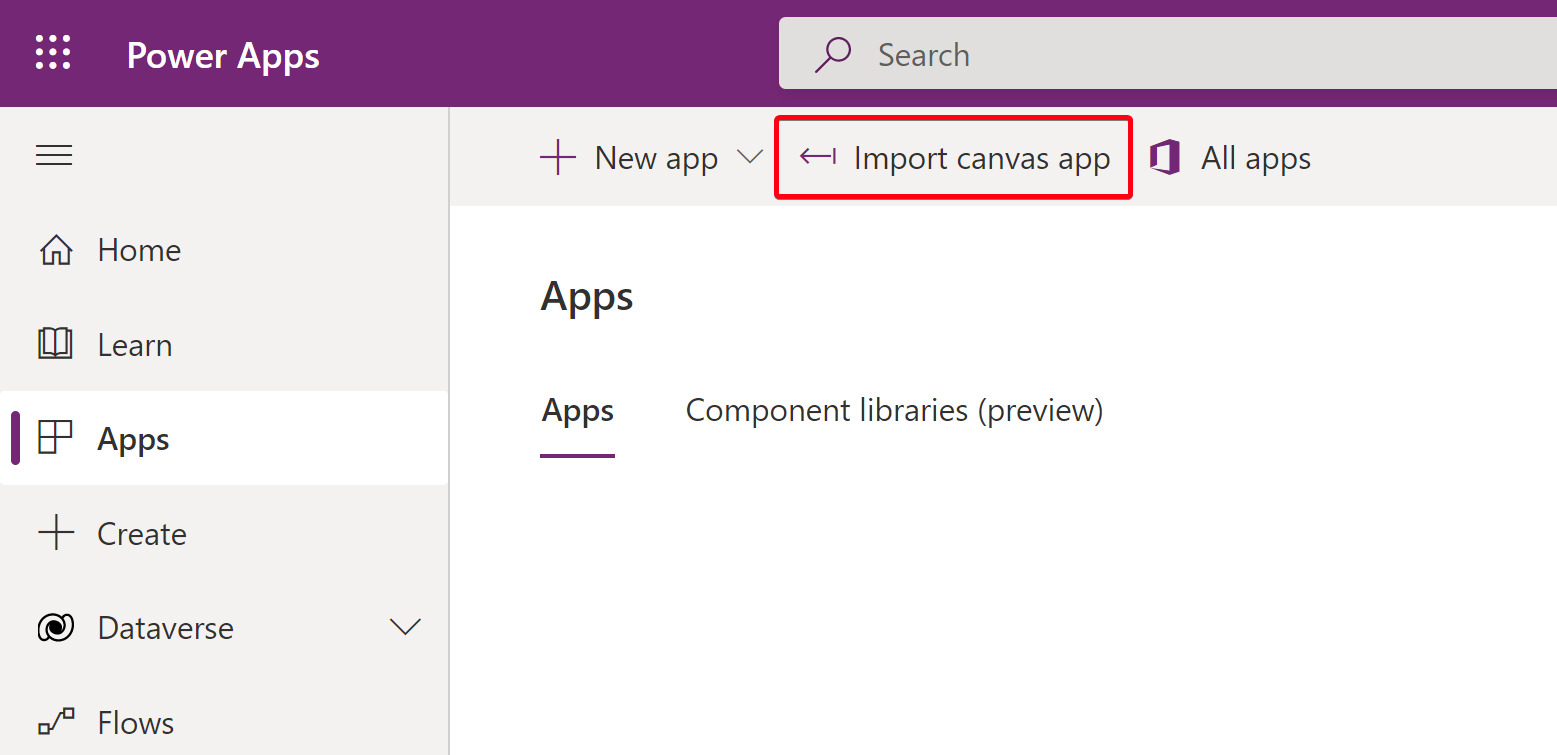Collapse the navigation with hamburger icon
This screenshot has width=1557, height=755.
coord(54,155)
